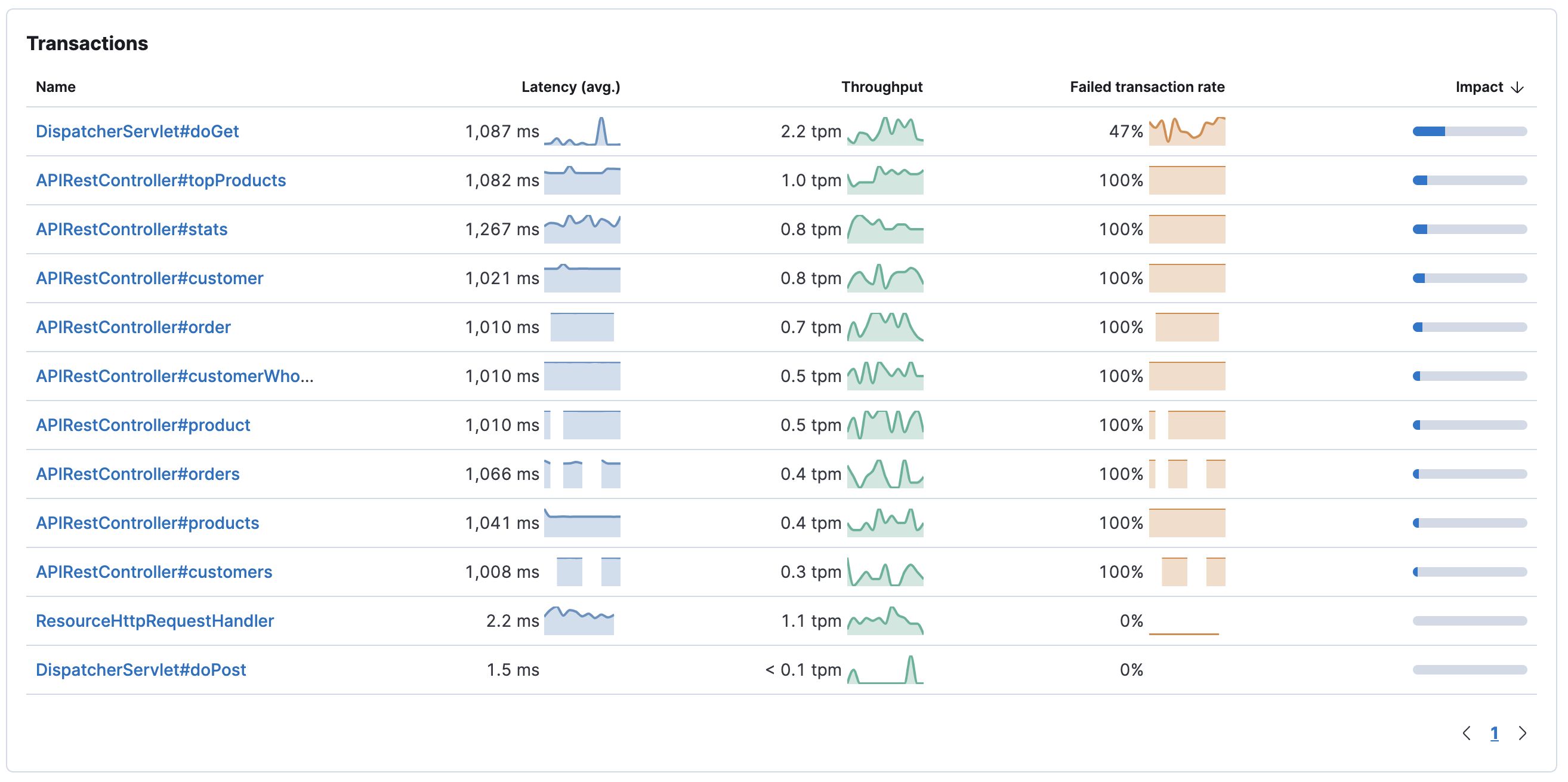The image size is (1568, 782).
Task: Open the APIRestController#customer transaction
Action: (149, 278)
